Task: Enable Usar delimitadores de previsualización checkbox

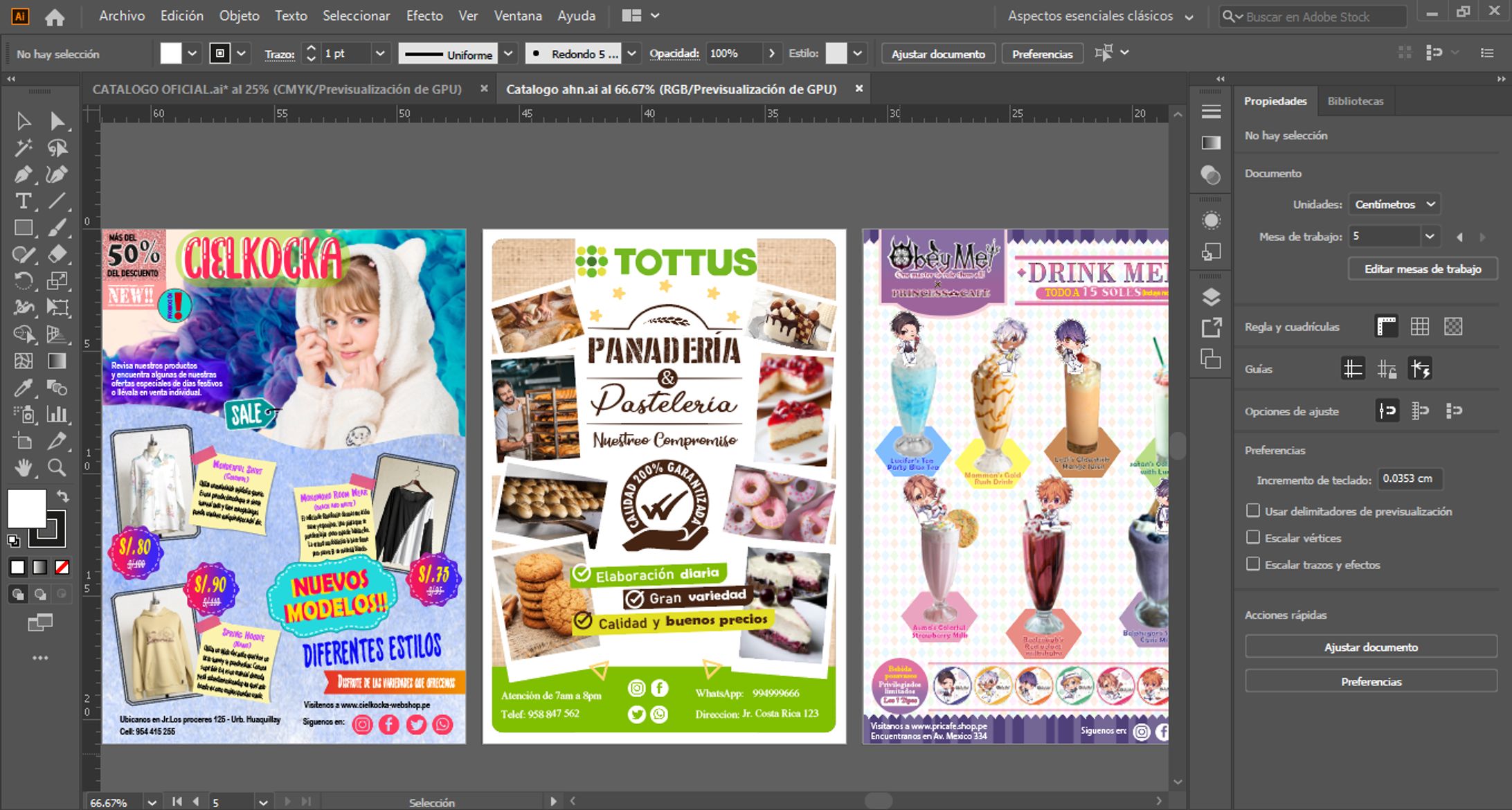Action: click(x=1252, y=511)
